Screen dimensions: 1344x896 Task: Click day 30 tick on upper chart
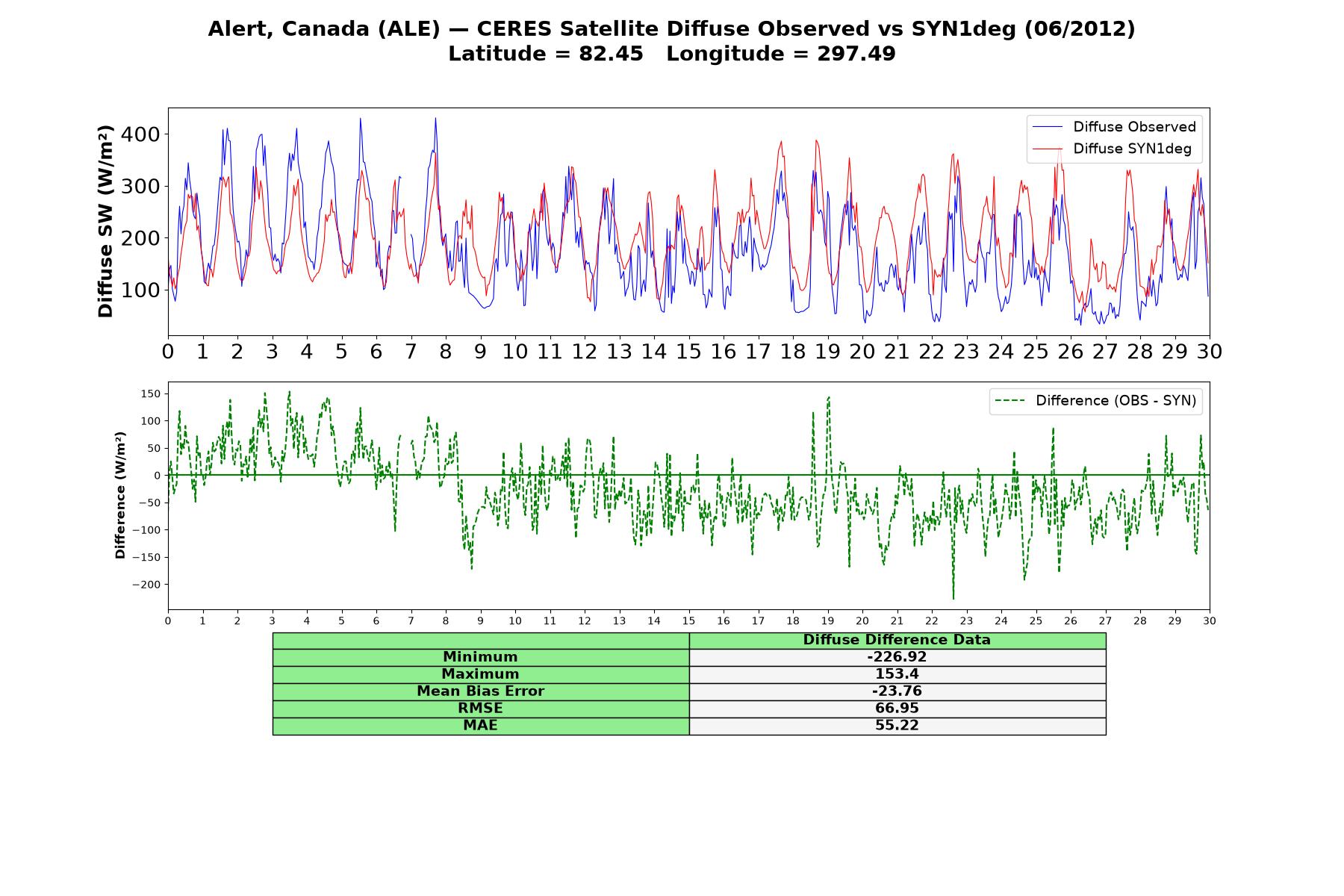click(1210, 352)
